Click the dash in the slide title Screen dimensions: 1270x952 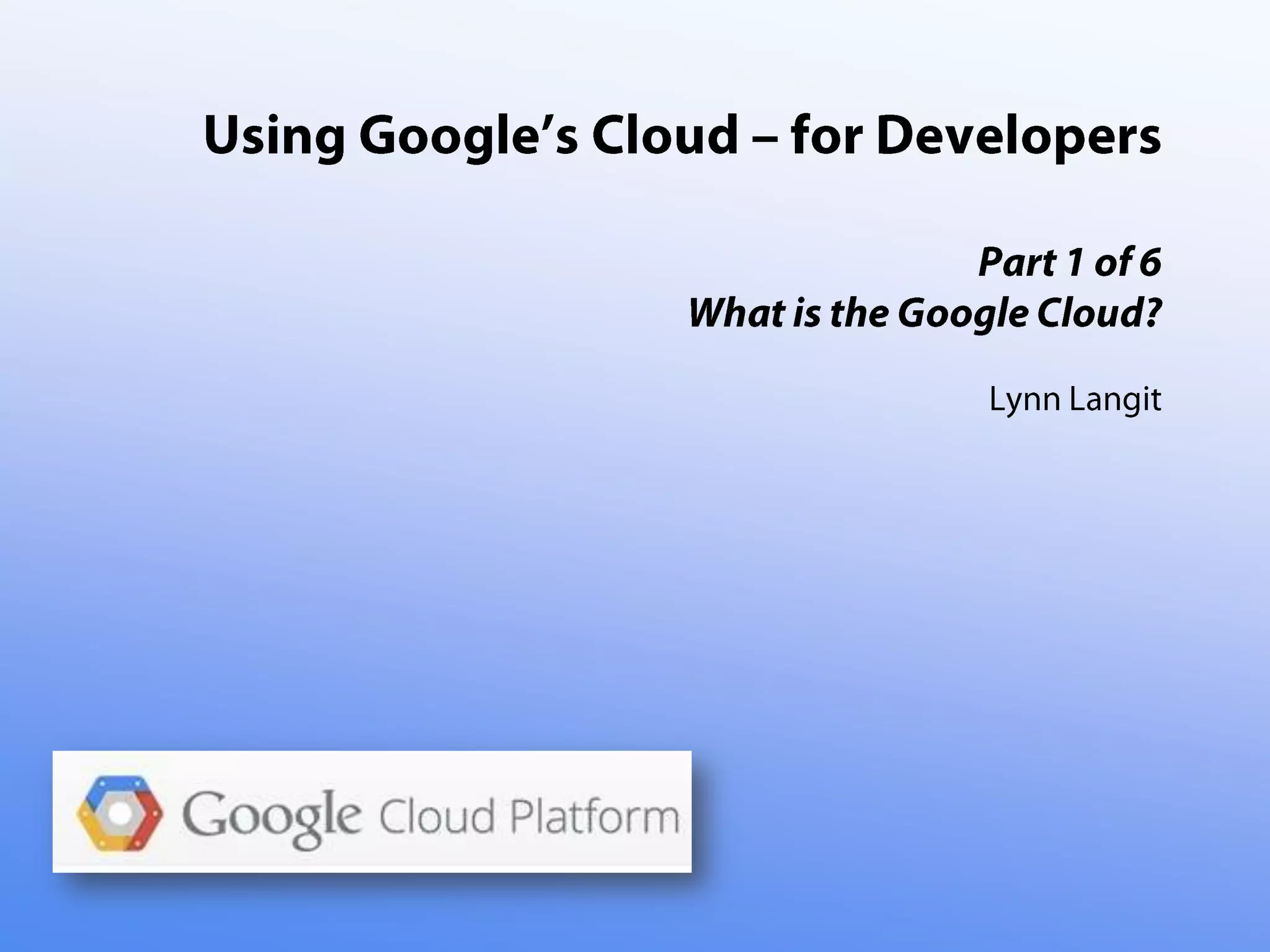(x=764, y=139)
